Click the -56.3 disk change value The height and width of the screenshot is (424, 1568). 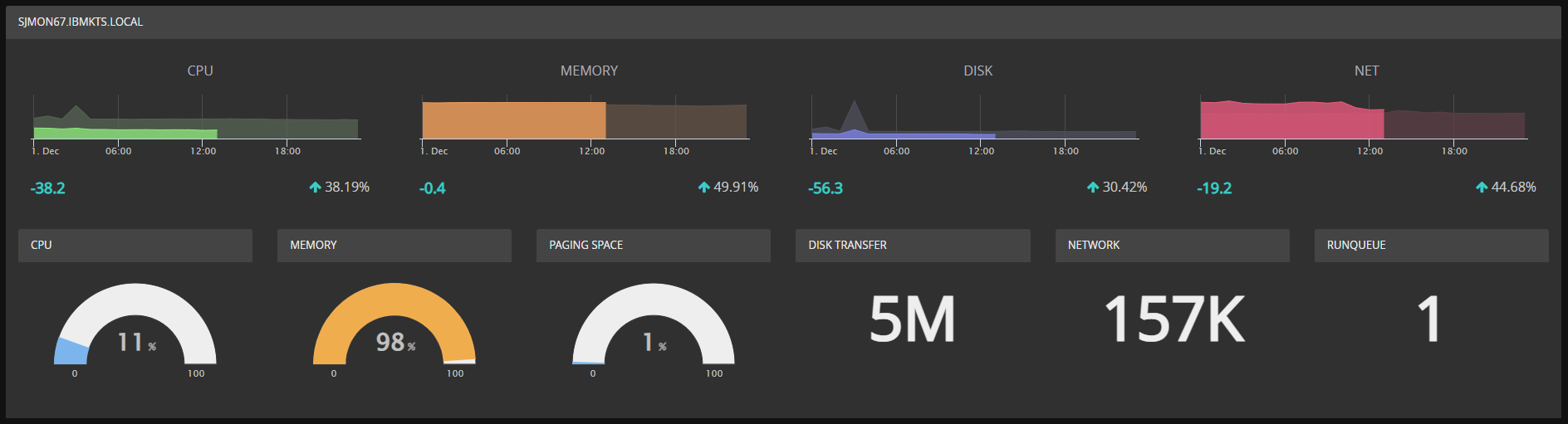pos(826,188)
